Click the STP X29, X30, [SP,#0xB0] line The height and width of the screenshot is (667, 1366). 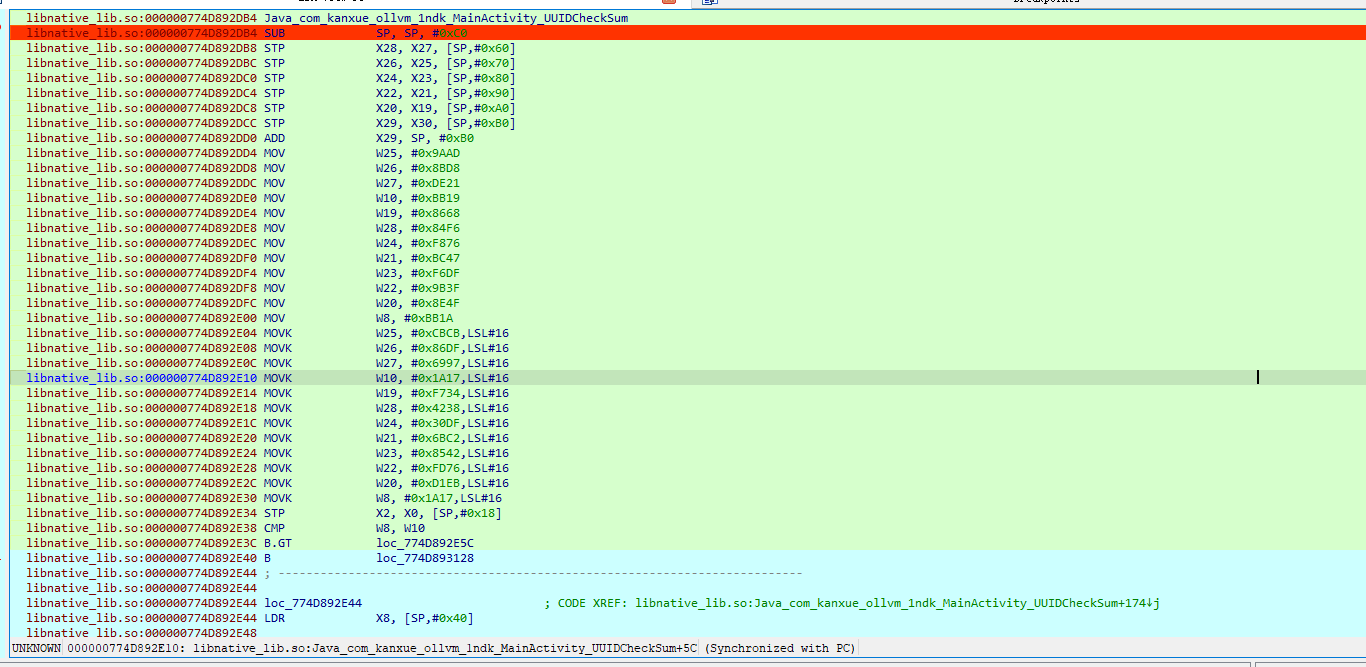tap(271, 123)
